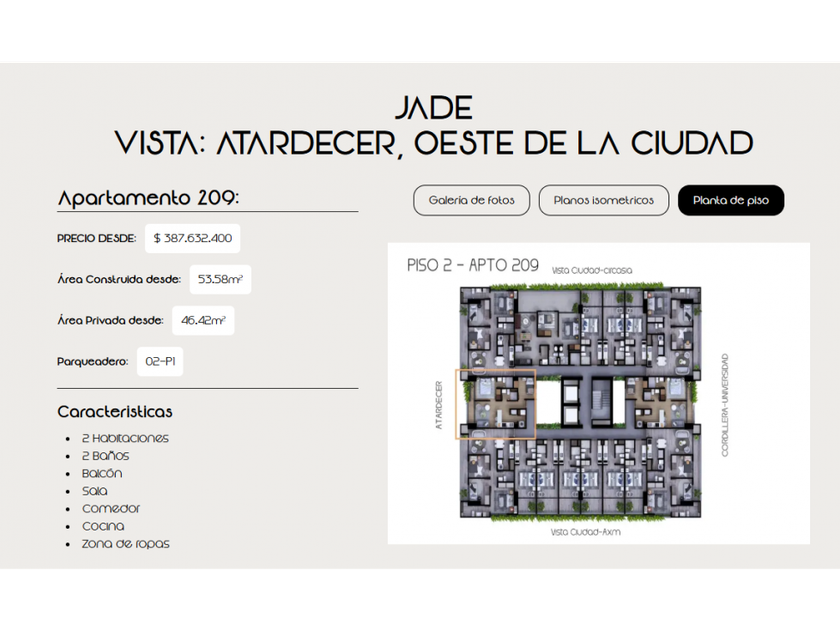Switch to Planos isométricos tab

tap(604, 200)
